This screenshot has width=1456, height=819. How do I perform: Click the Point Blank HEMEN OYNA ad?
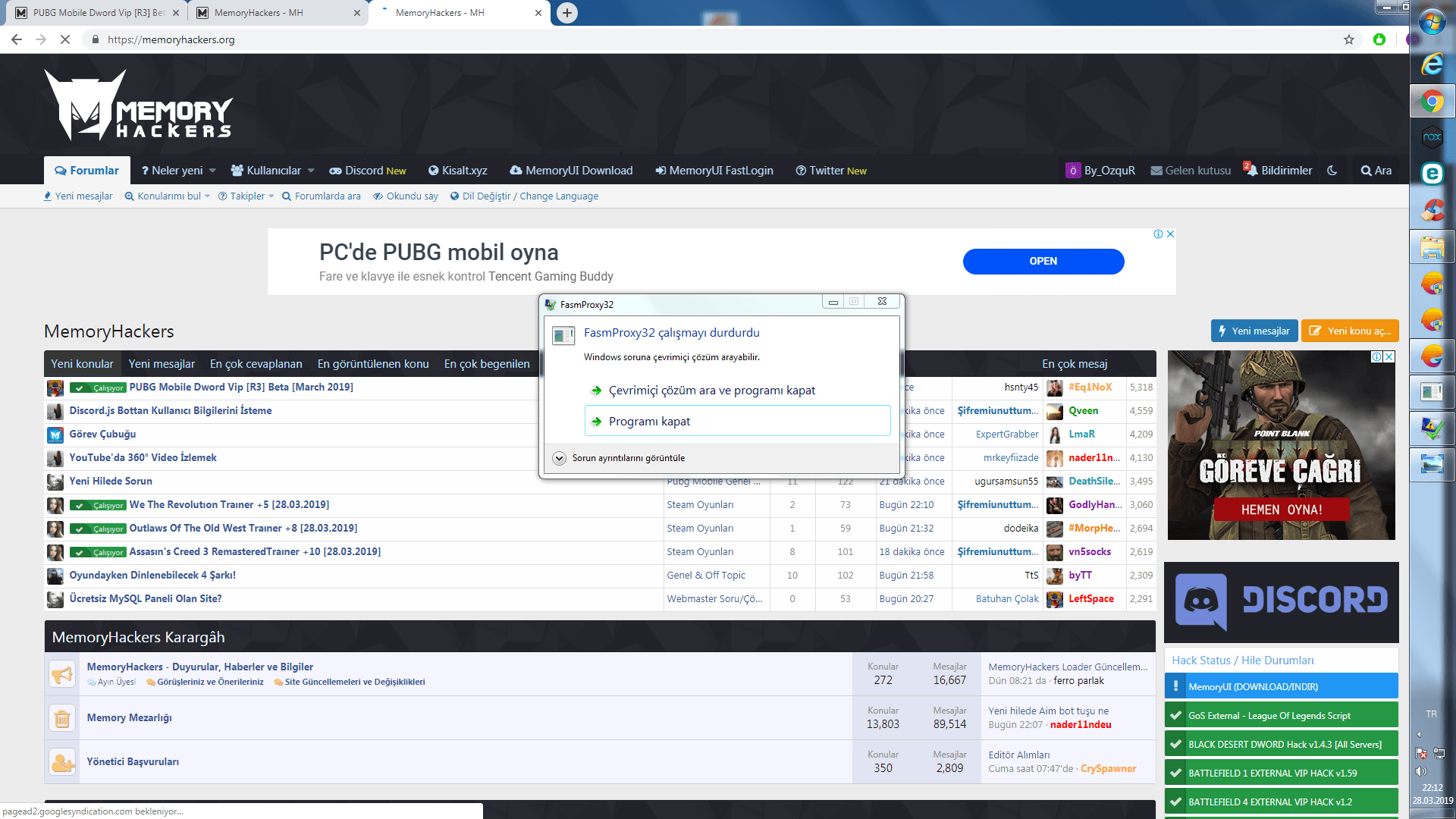[1282, 445]
